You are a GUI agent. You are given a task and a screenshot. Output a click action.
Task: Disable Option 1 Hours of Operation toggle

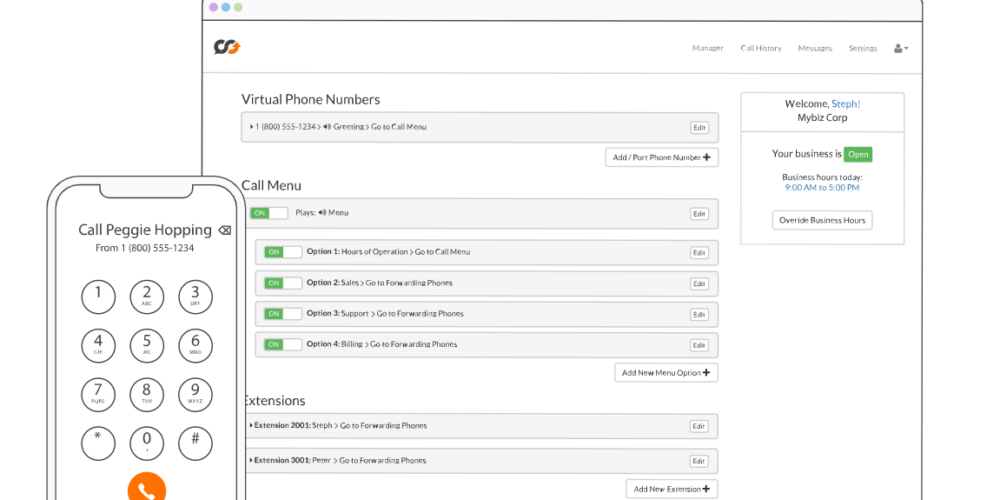pos(283,252)
